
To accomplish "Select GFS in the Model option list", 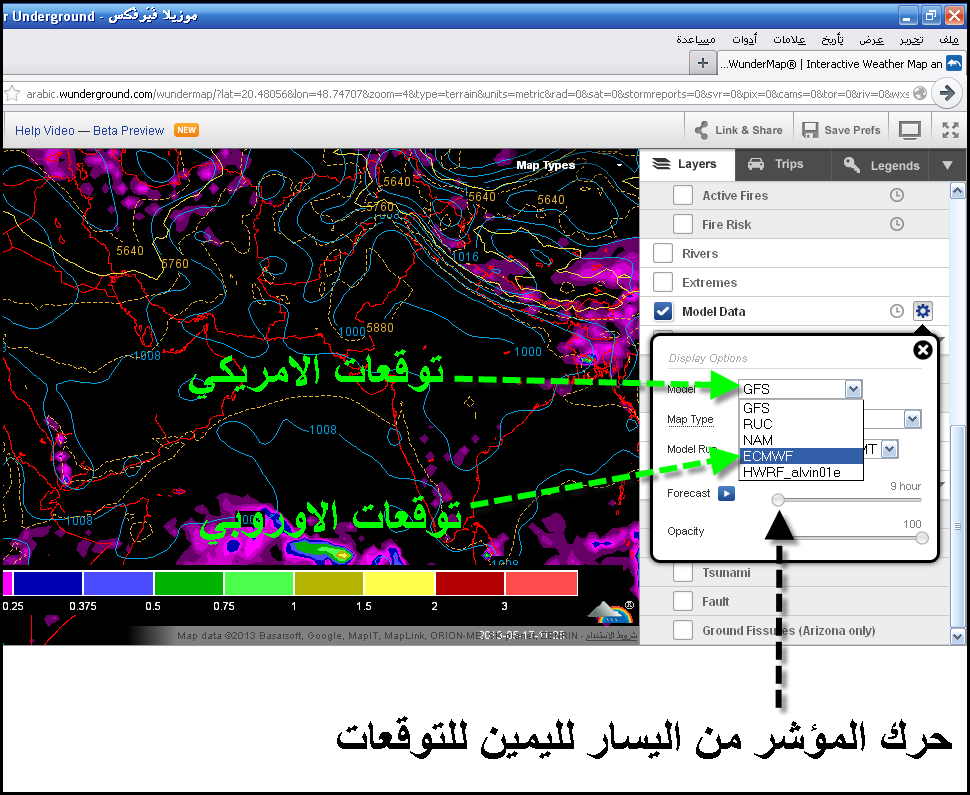I will [x=801, y=408].
